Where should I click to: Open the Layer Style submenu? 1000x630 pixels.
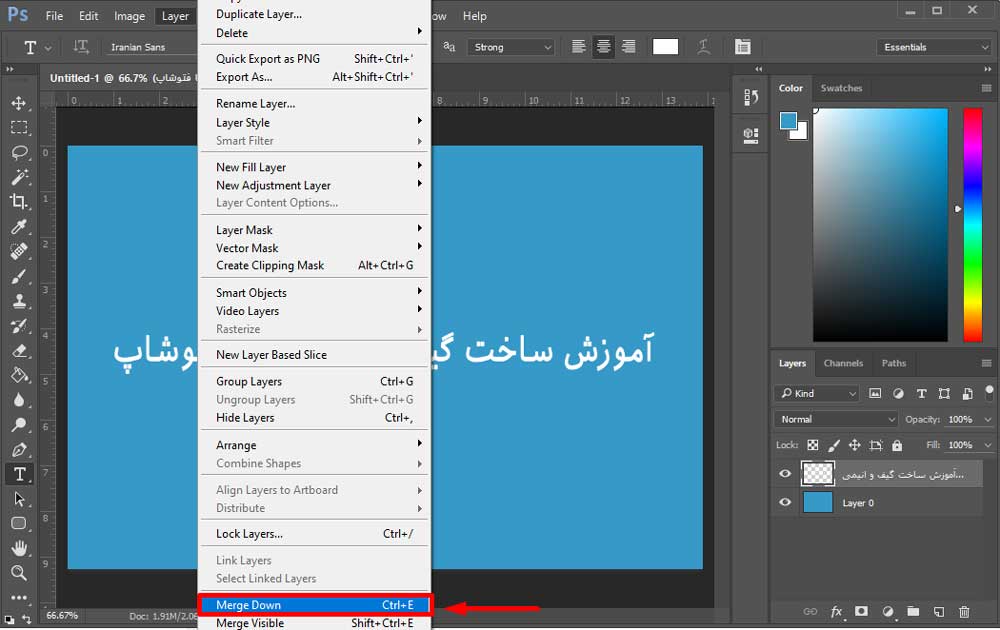[x=314, y=122]
